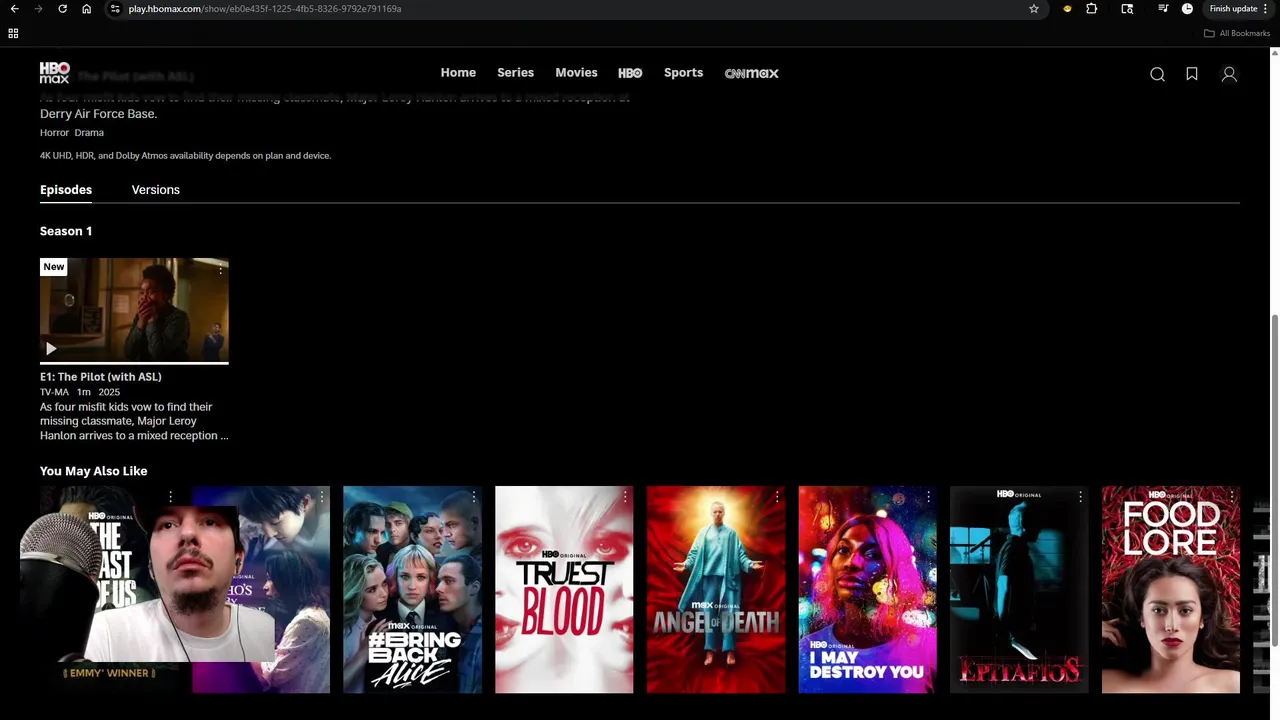
Task: Open the Epitafios poster
Action: pos(1019,590)
